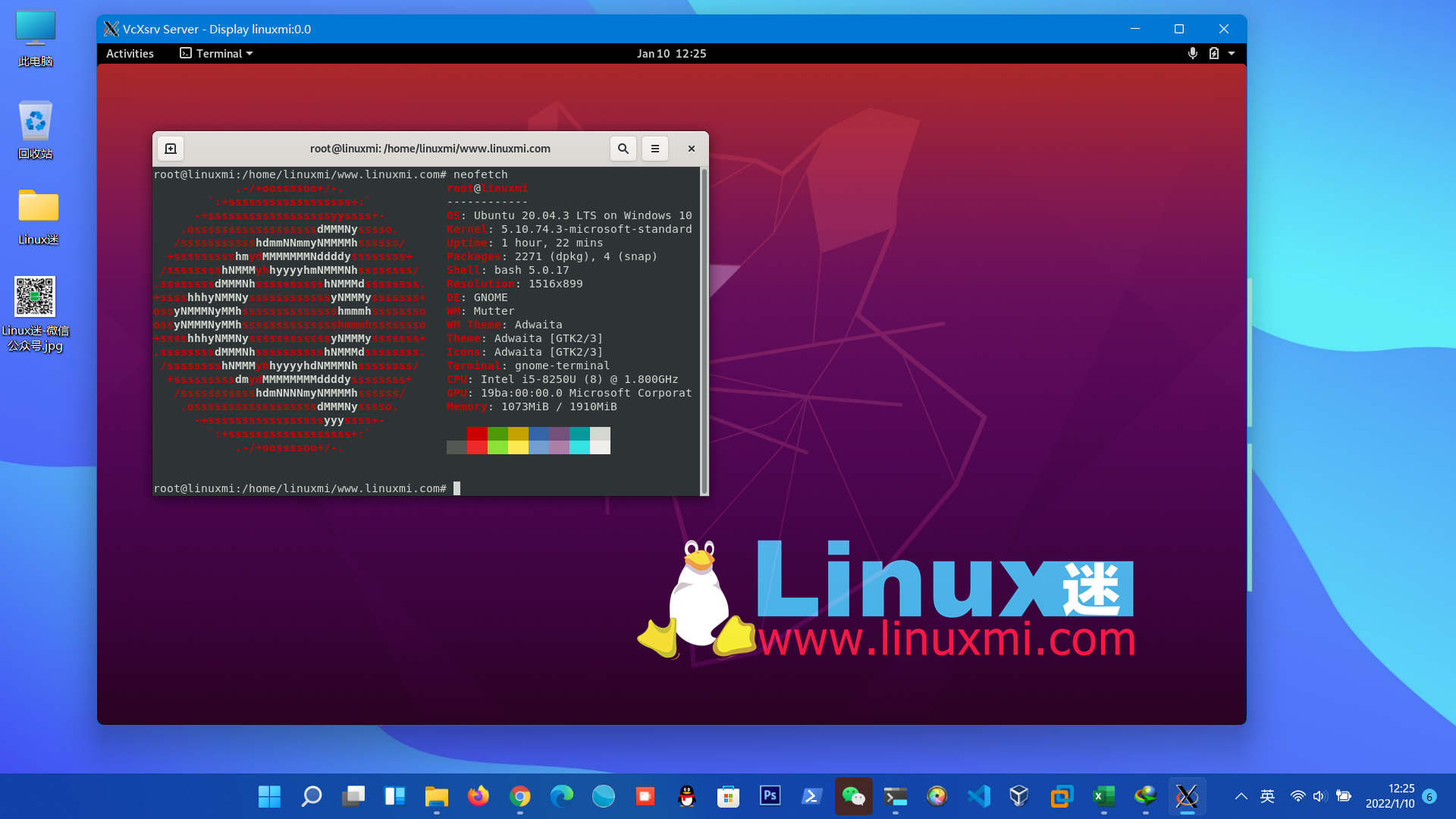Launch Photoshop from the taskbar
The image size is (1456, 819).
coord(770,796)
